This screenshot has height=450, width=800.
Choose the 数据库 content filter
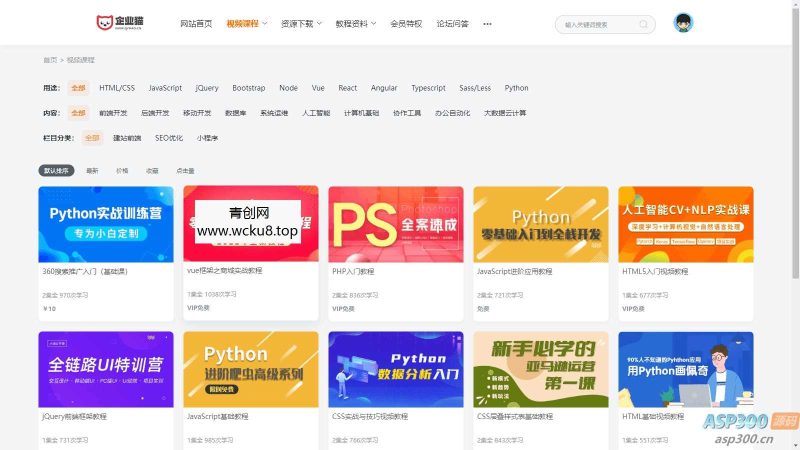[x=235, y=113]
